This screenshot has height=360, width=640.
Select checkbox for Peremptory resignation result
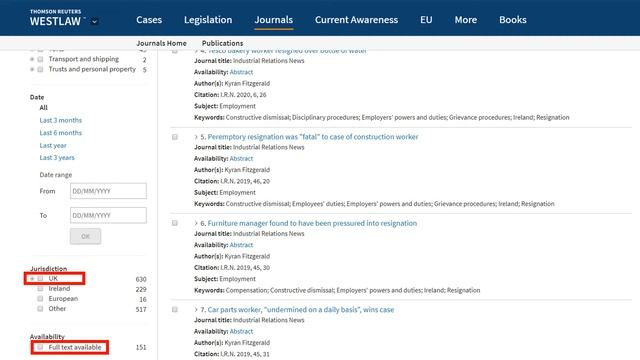(x=175, y=137)
